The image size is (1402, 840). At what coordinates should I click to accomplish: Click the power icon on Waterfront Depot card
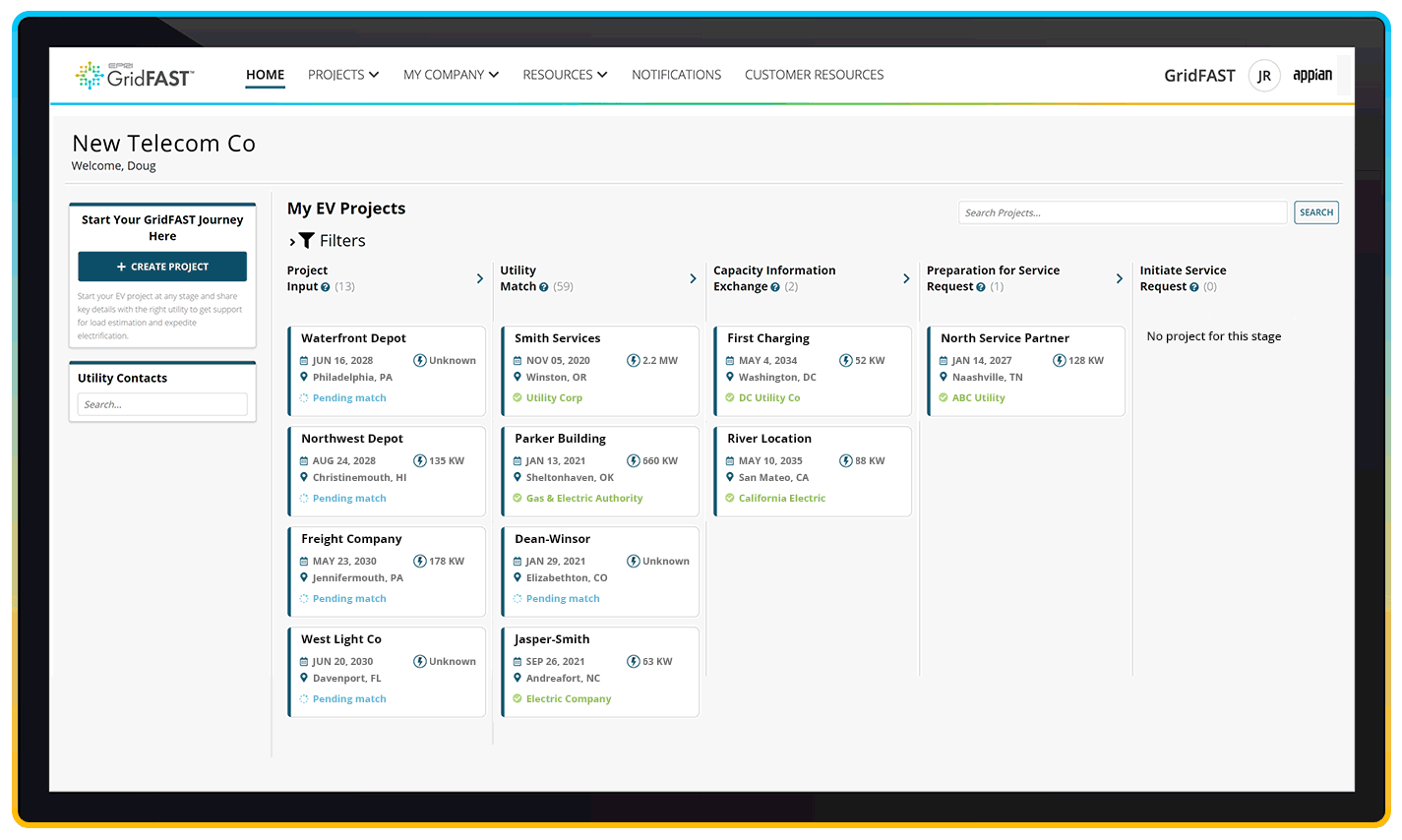click(x=420, y=361)
